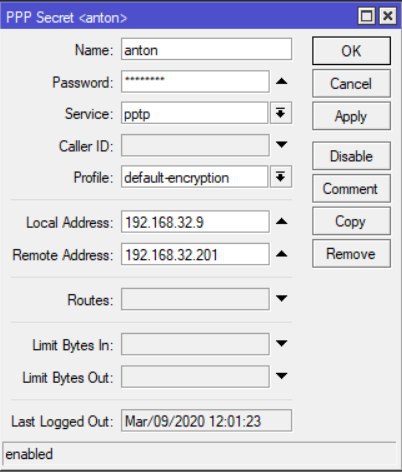Image resolution: width=402 pixels, height=473 pixels.
Task: Click the enabled status text
Action: 29,454
